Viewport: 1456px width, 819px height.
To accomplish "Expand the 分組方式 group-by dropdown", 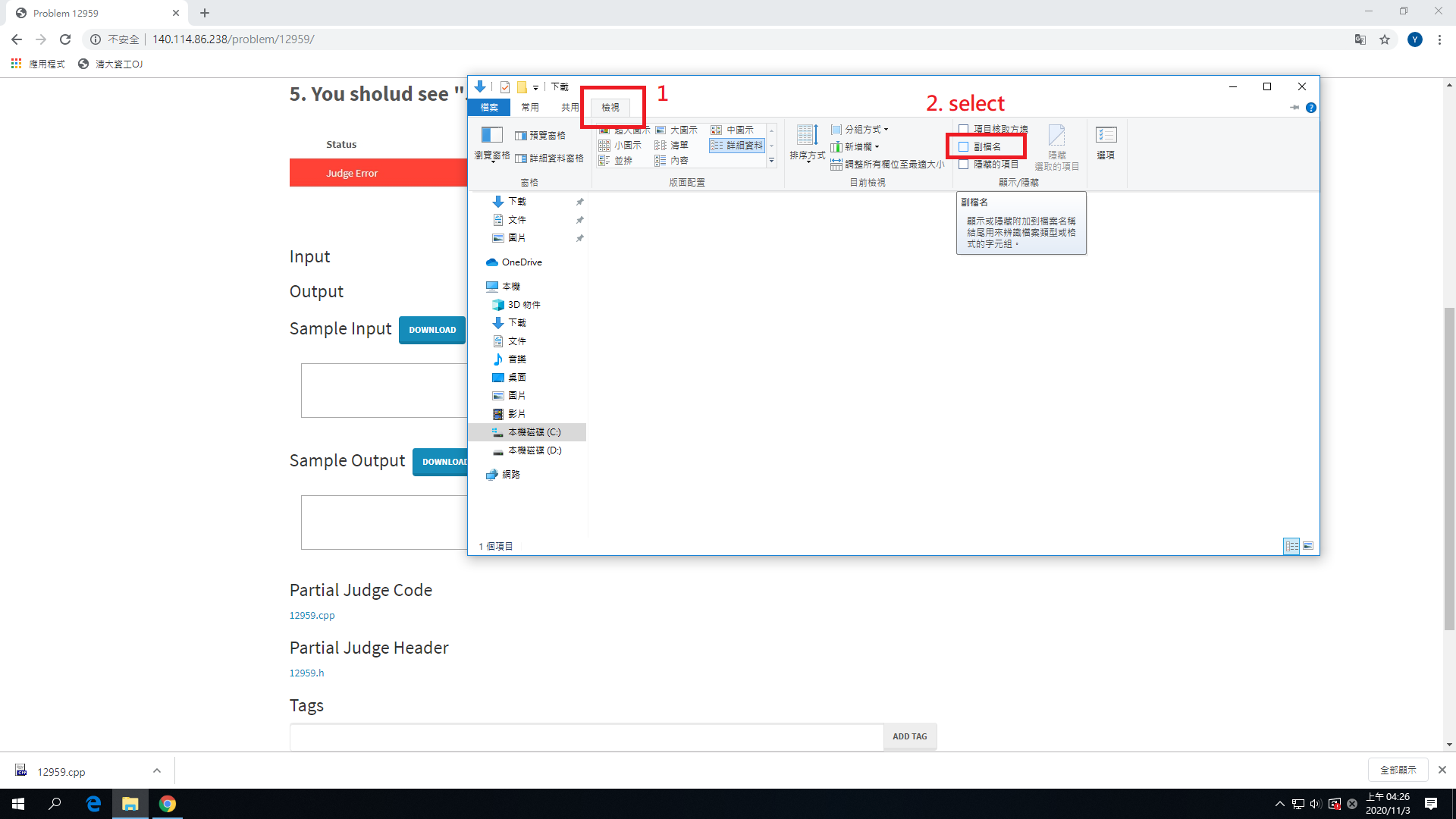I will [864, 130].
